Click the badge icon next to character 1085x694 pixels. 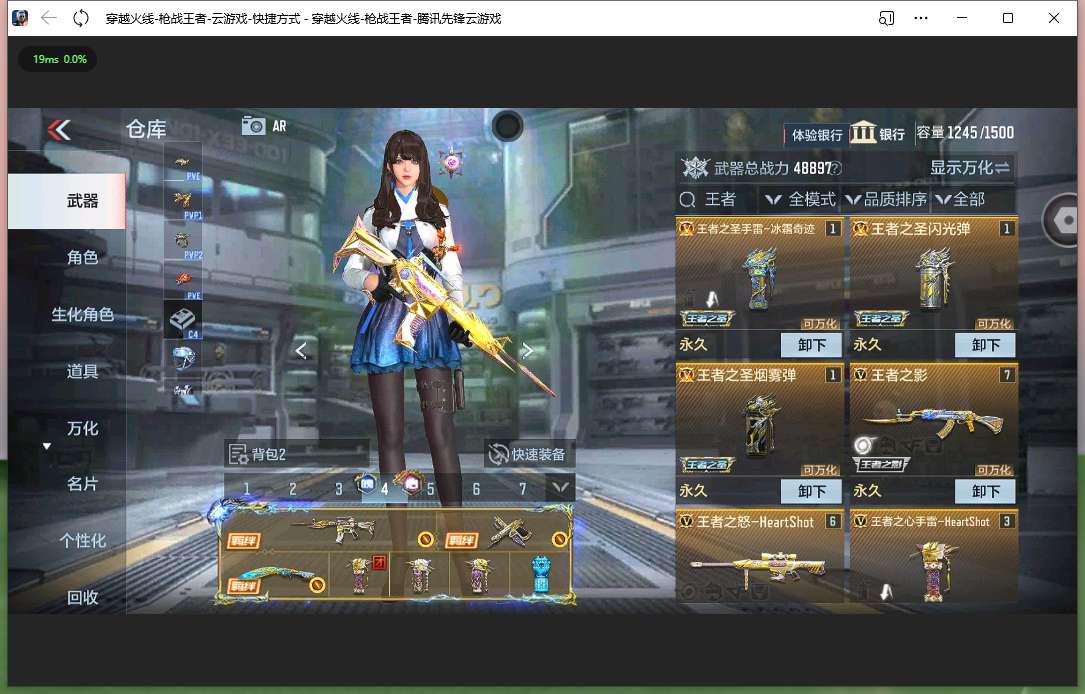(x=451, y=163)
